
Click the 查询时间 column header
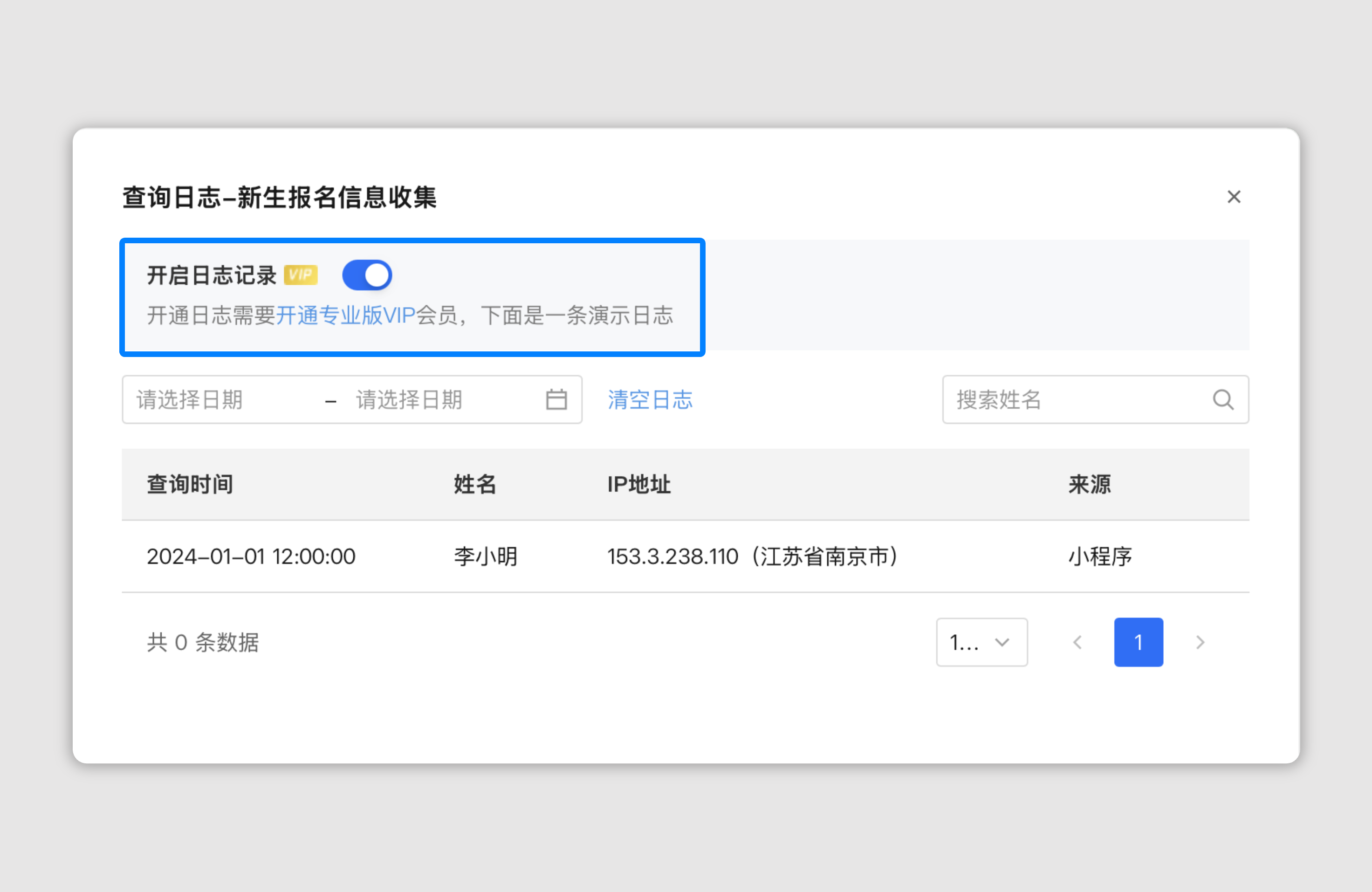(190, 484)
